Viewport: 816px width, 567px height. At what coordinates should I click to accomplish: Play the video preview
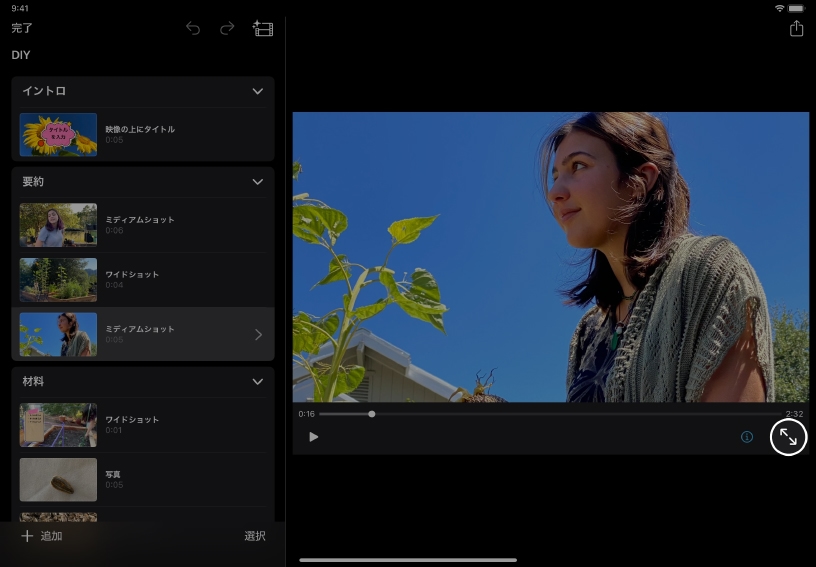[x=314, y=437]
